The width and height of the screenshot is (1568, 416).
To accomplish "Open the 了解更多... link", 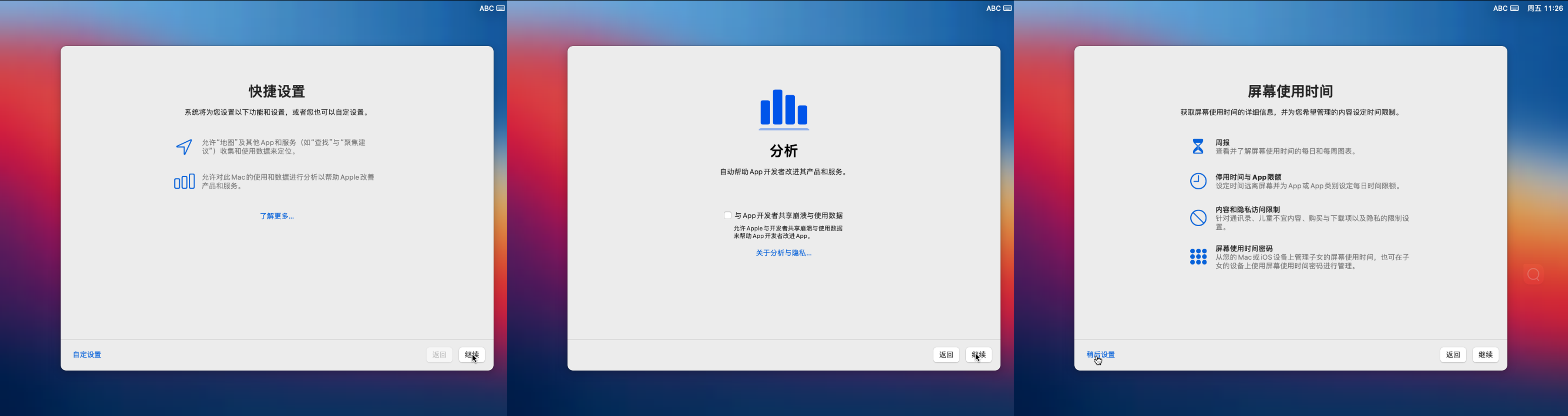I will pyautogui.click(x=277, y=216).
